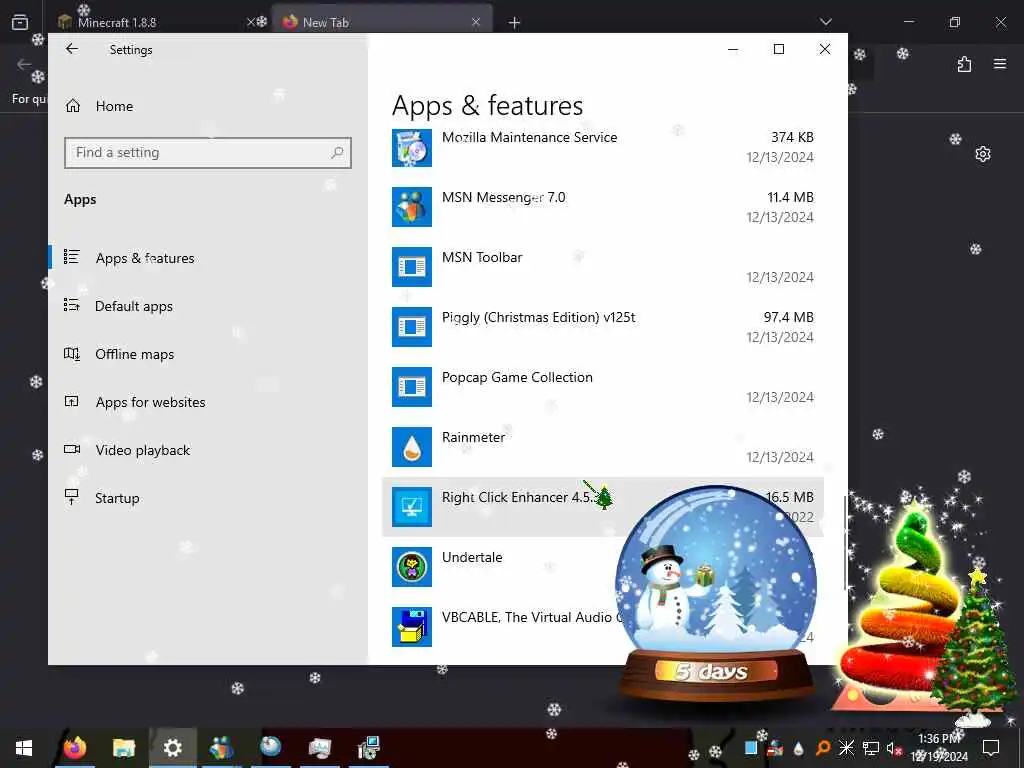Click the 97.4 MB size of Piggly

click(x=788, y=317)
